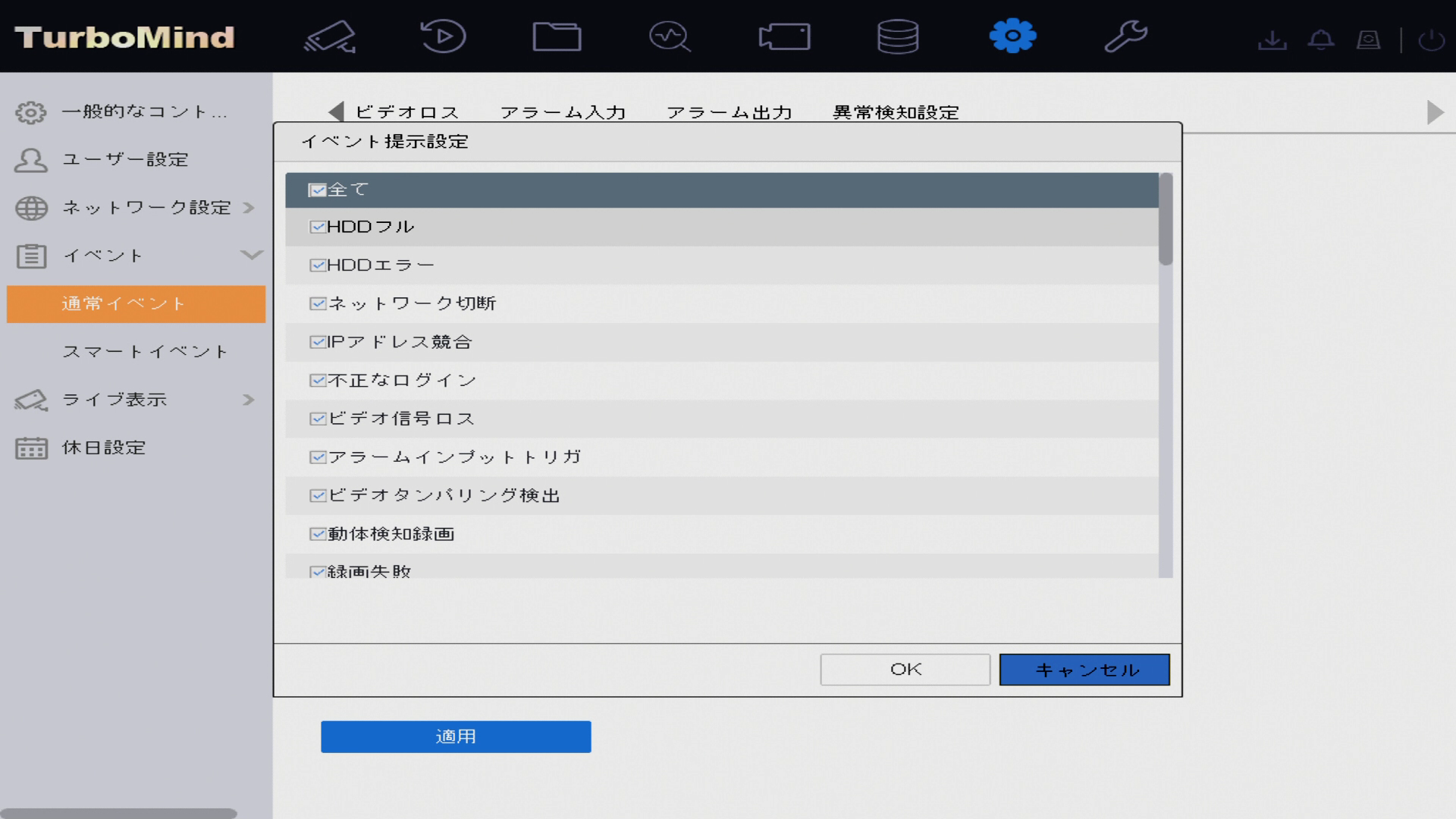Screen dimensions: 1456x819
Task: Click the power shutdown icon
Action: (x=1431, y=39)
